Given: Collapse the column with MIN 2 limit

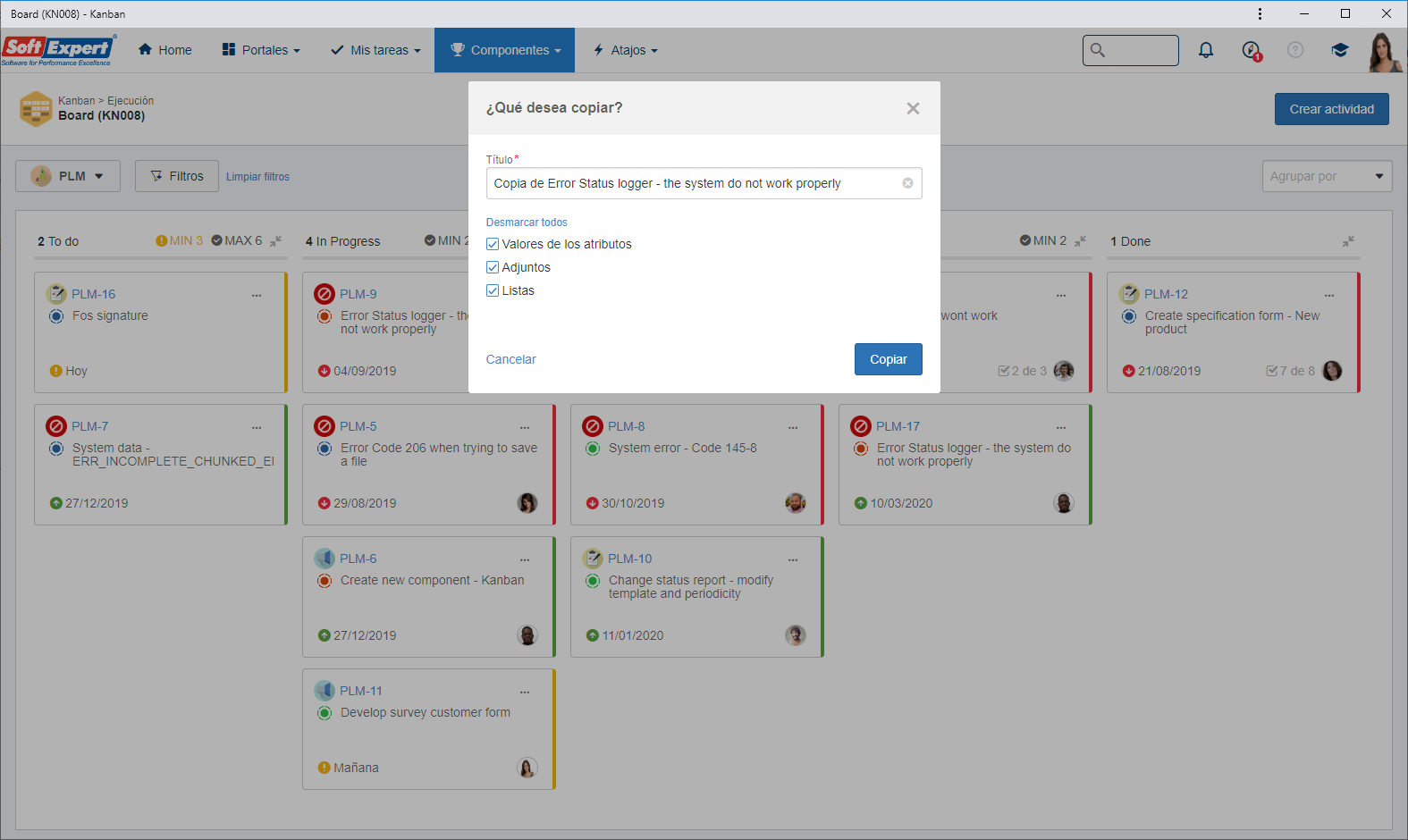Looking at the screenshot, I should pos(1080,241).
